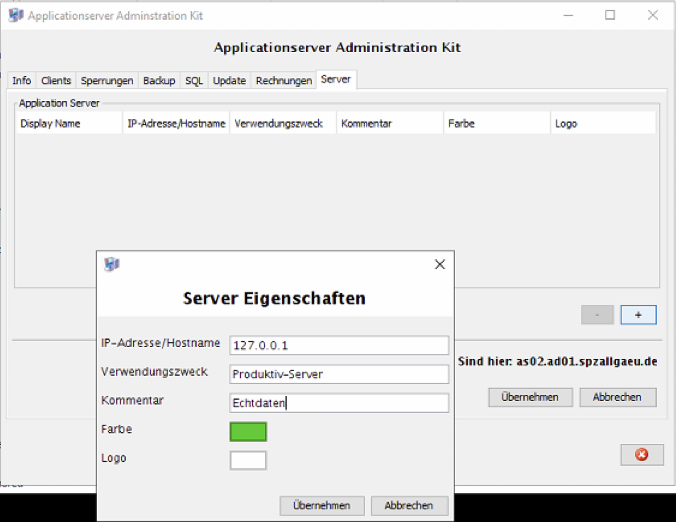Click Abbrechen in the Server Eigenschaften dialog
Image resolution: width=676 pixels, height=522 pixels.
409,506
